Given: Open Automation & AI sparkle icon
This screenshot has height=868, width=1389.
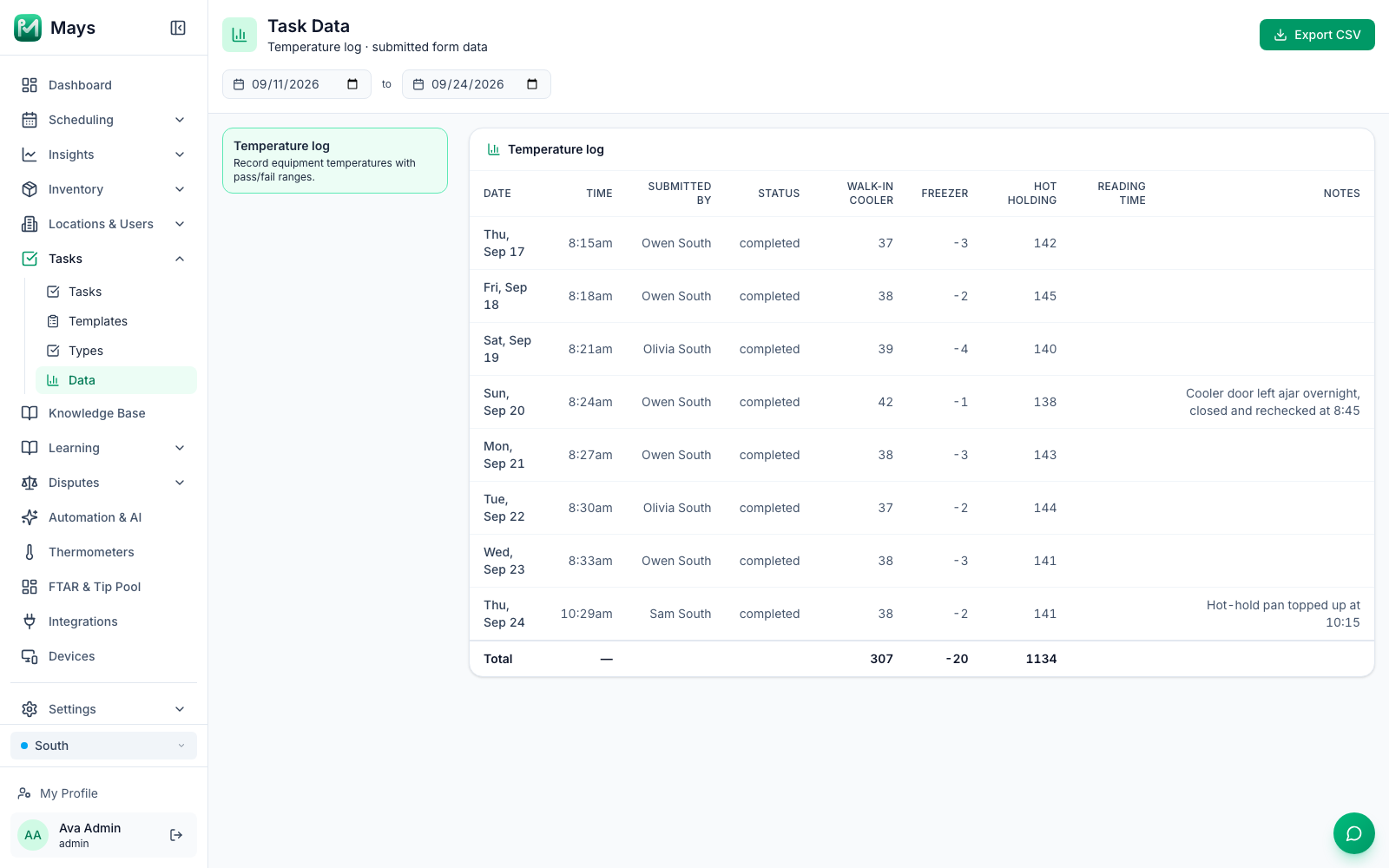Looking at the screenshot, I should [30, 517].
